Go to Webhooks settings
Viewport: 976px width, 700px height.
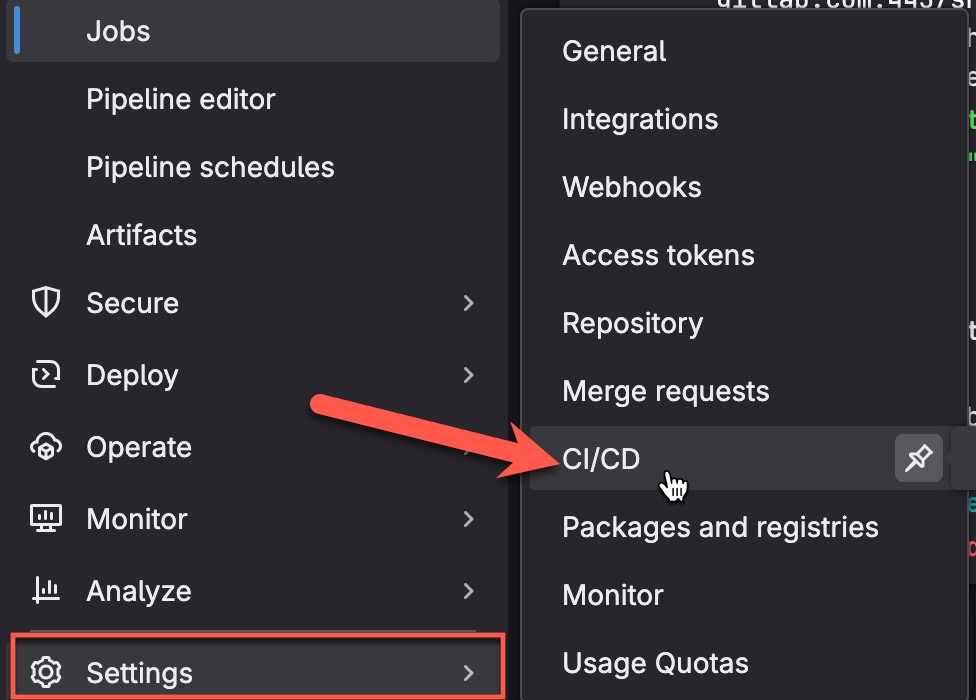pos(632,187)
